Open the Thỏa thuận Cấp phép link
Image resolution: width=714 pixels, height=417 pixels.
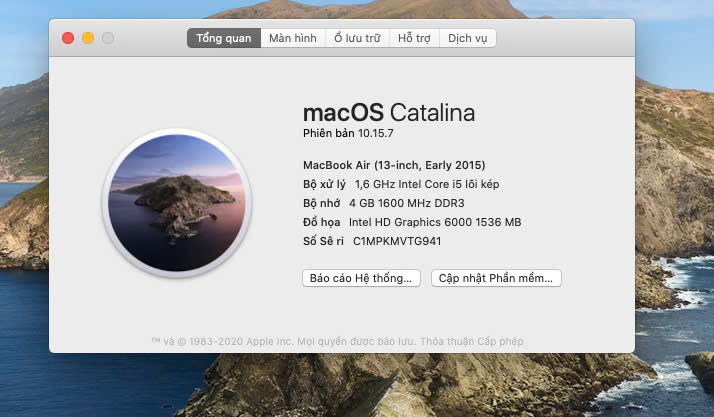tap(472, 341)
